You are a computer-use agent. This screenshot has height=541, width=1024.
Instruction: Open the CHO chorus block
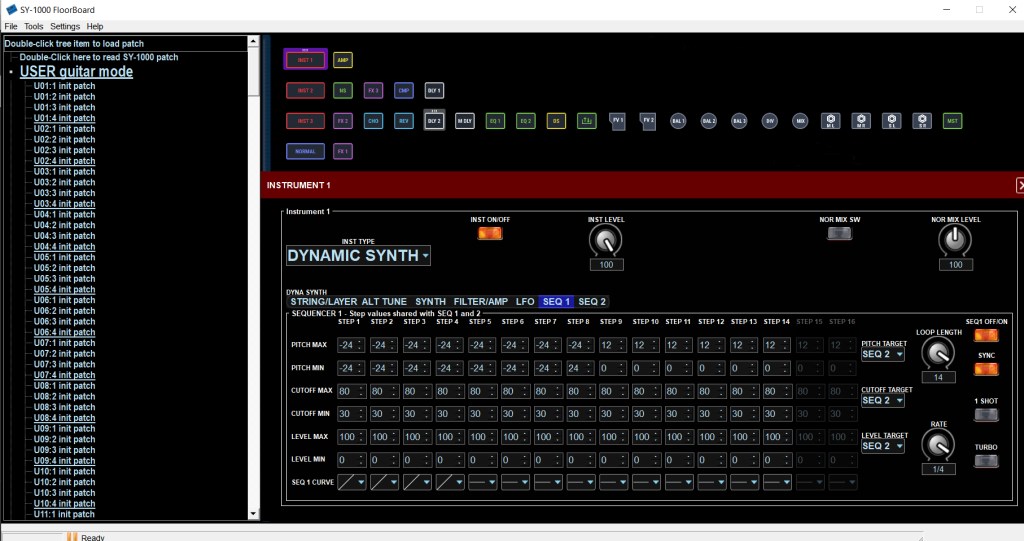tap(373, 121)
